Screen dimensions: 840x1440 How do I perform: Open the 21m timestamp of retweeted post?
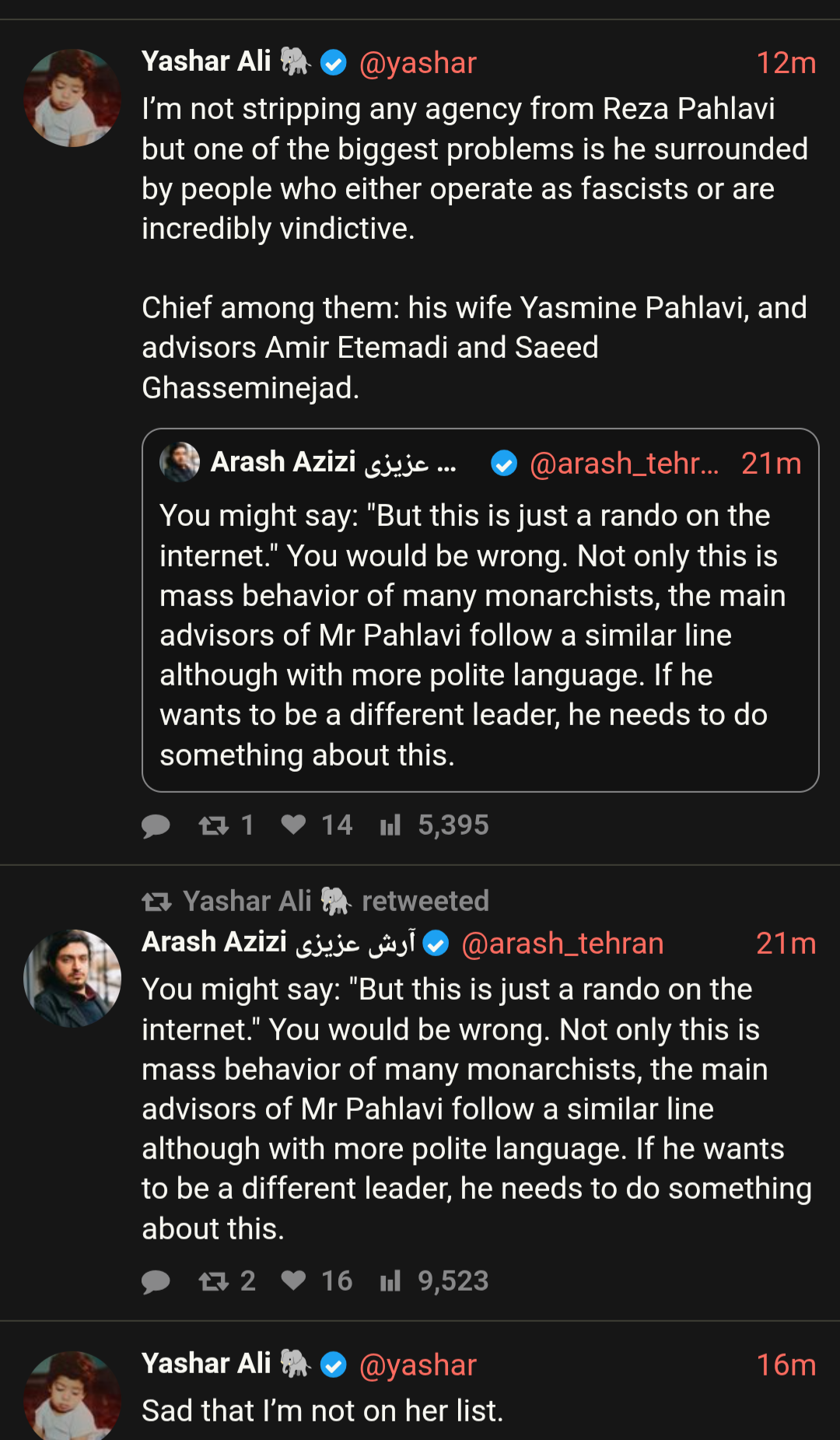click(x=786, y=944)
